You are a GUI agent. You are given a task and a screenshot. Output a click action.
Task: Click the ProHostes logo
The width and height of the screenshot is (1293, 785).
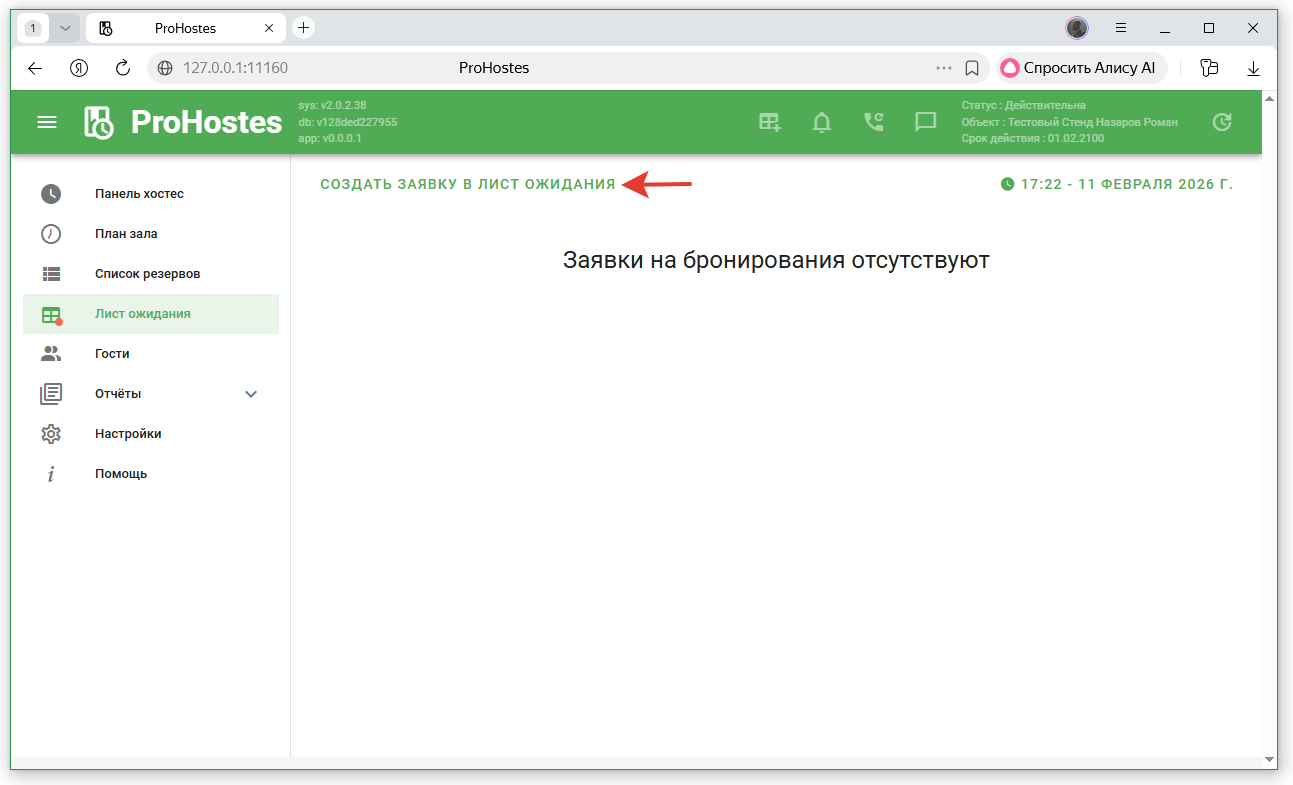(183, 122)
